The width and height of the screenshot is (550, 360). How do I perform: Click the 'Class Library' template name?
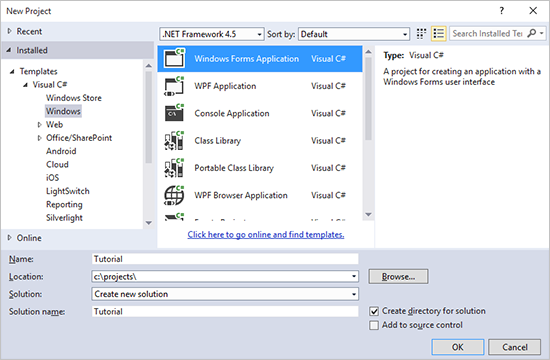(x=217, y=141)
